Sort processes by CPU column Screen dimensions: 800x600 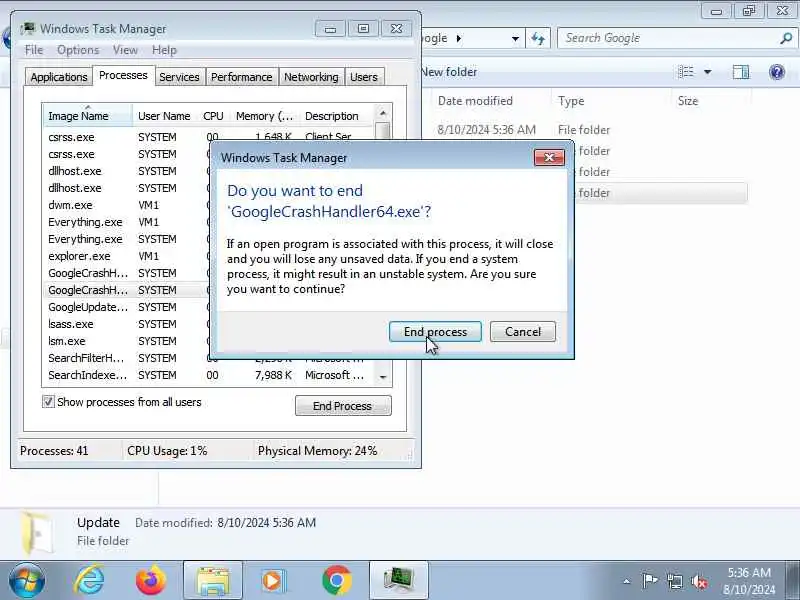point(213,116)
